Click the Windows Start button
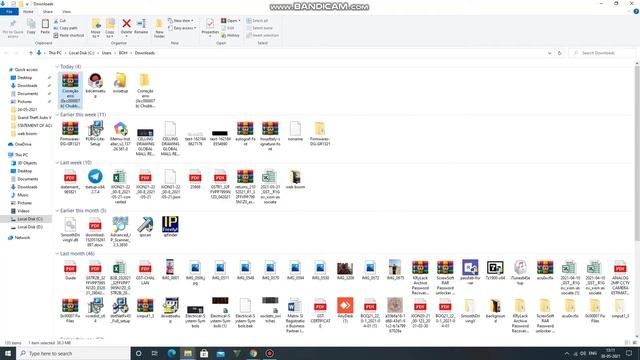The image size is (640, 360). click(x=8, y=353)
